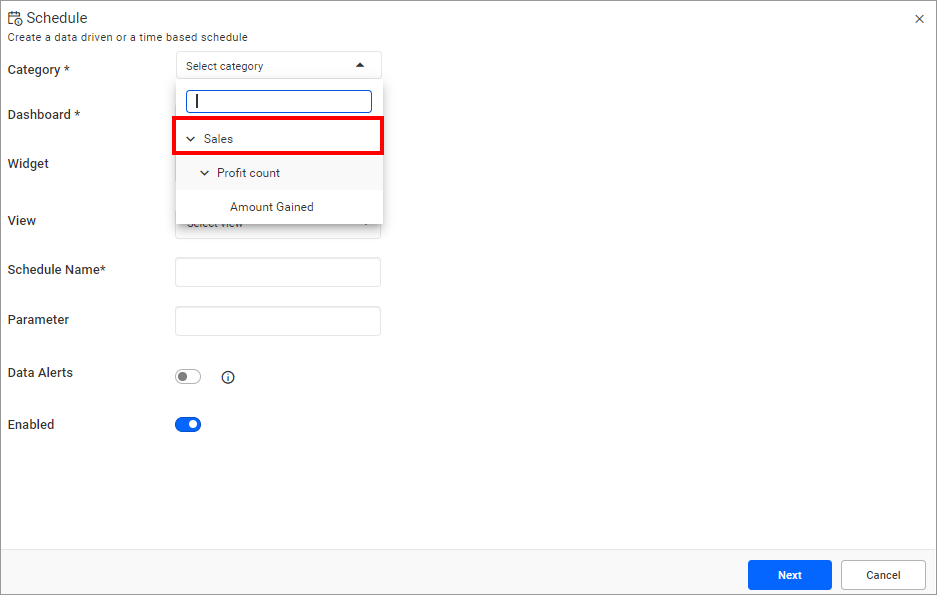
Task: Click the Sales collapse chevron
Action: 190,136
